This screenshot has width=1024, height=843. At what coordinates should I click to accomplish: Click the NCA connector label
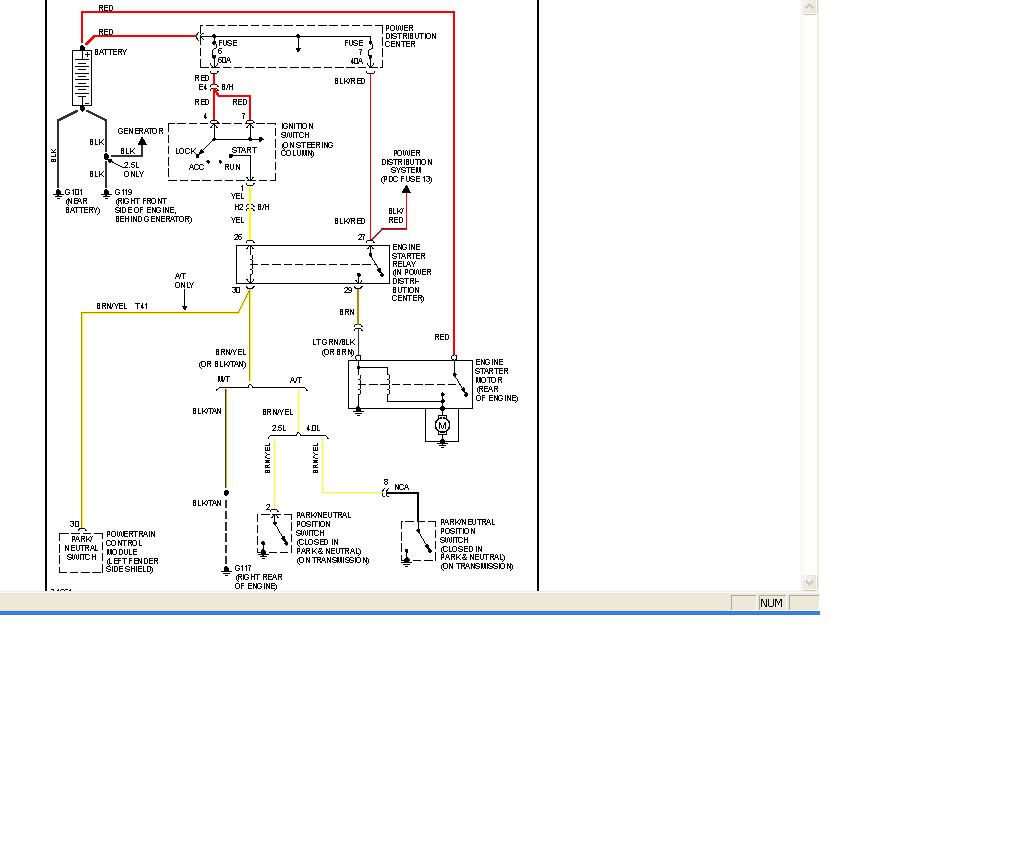pyautogui.click(x=401, y=487)
